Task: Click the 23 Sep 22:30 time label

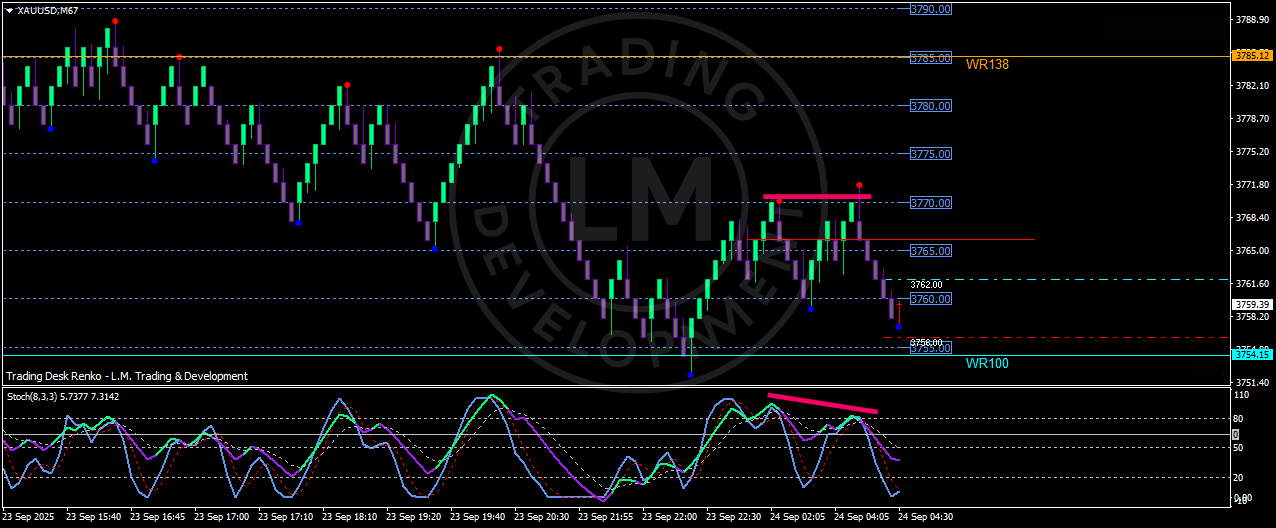Action: pos(733,517)
